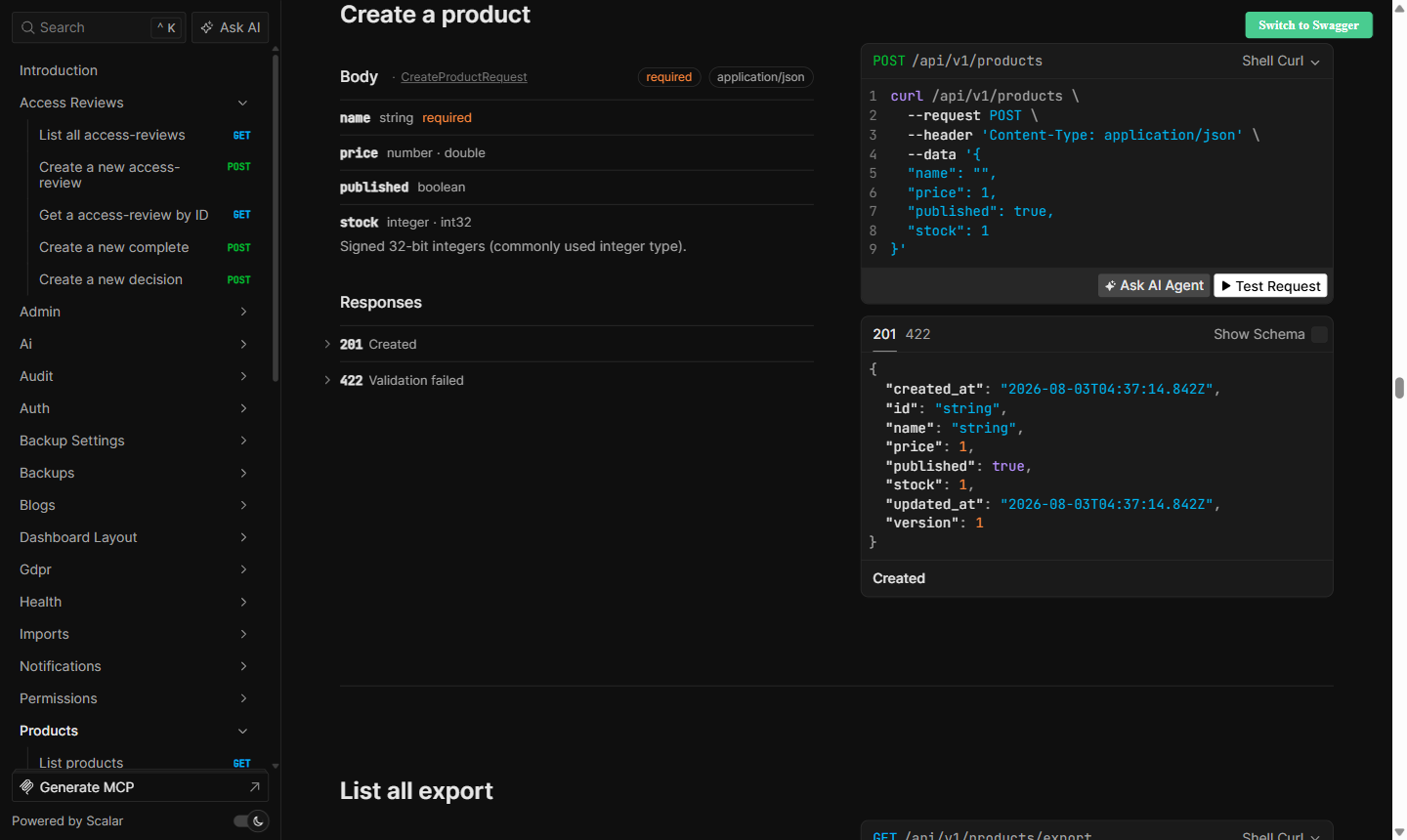Click the search magnifier icon
1407x840 pixels.
coord(28,27)
